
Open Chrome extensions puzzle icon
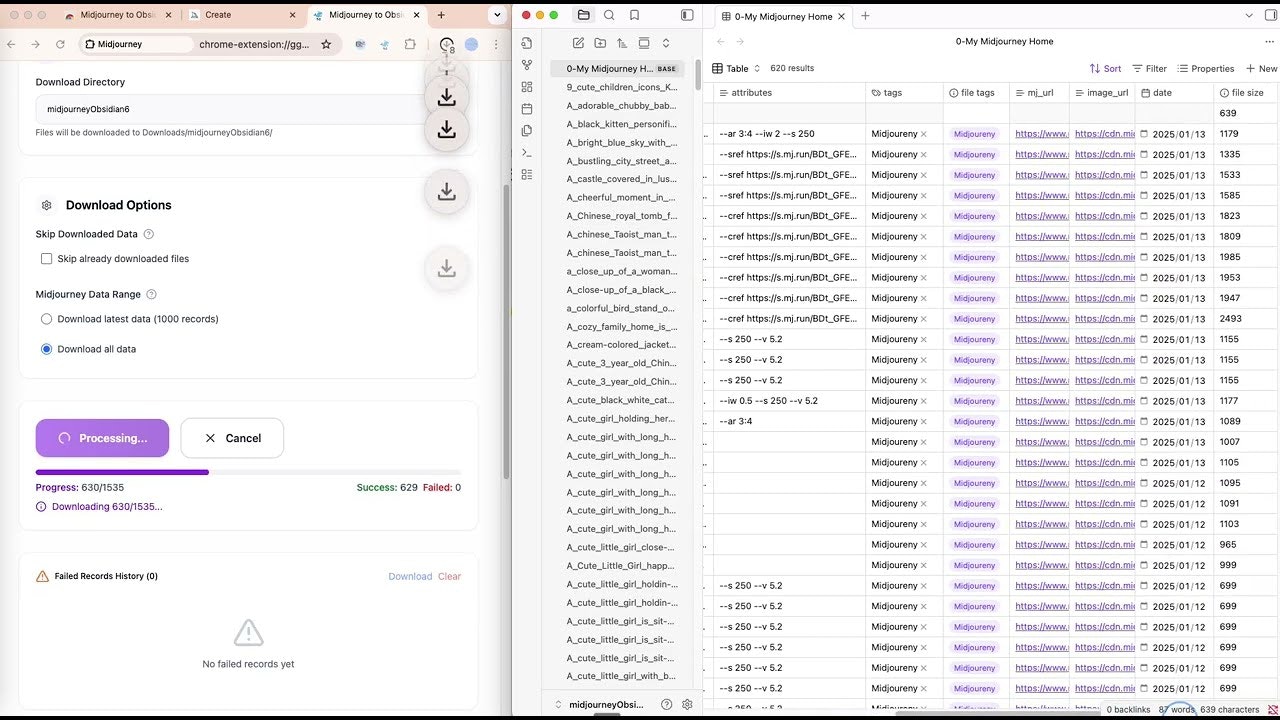tap(410, 44)
